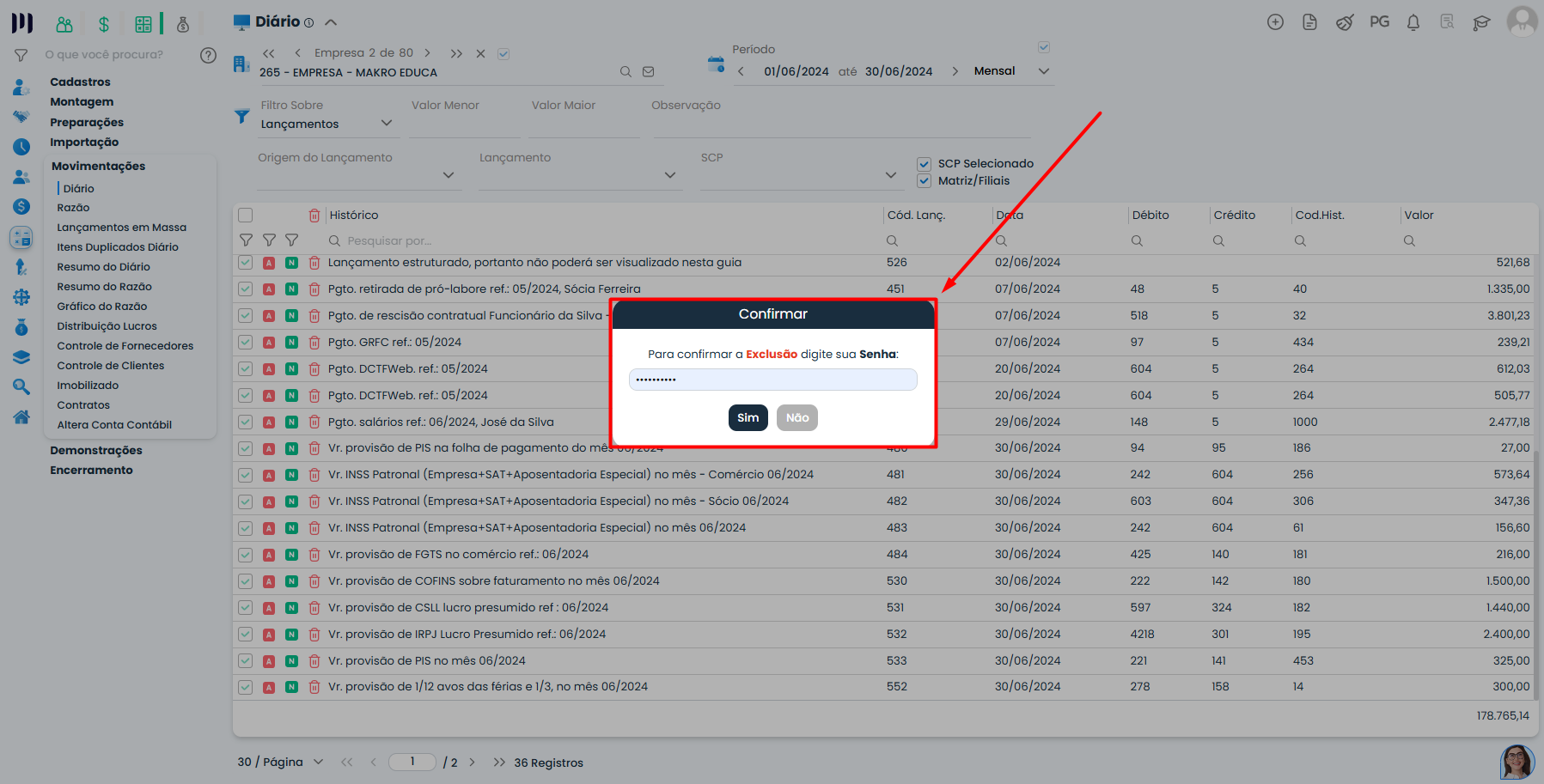Viewport: 1544px width, 784px height.
Task: Click the dollar sign module icon
Action: [x=103, y=24]
